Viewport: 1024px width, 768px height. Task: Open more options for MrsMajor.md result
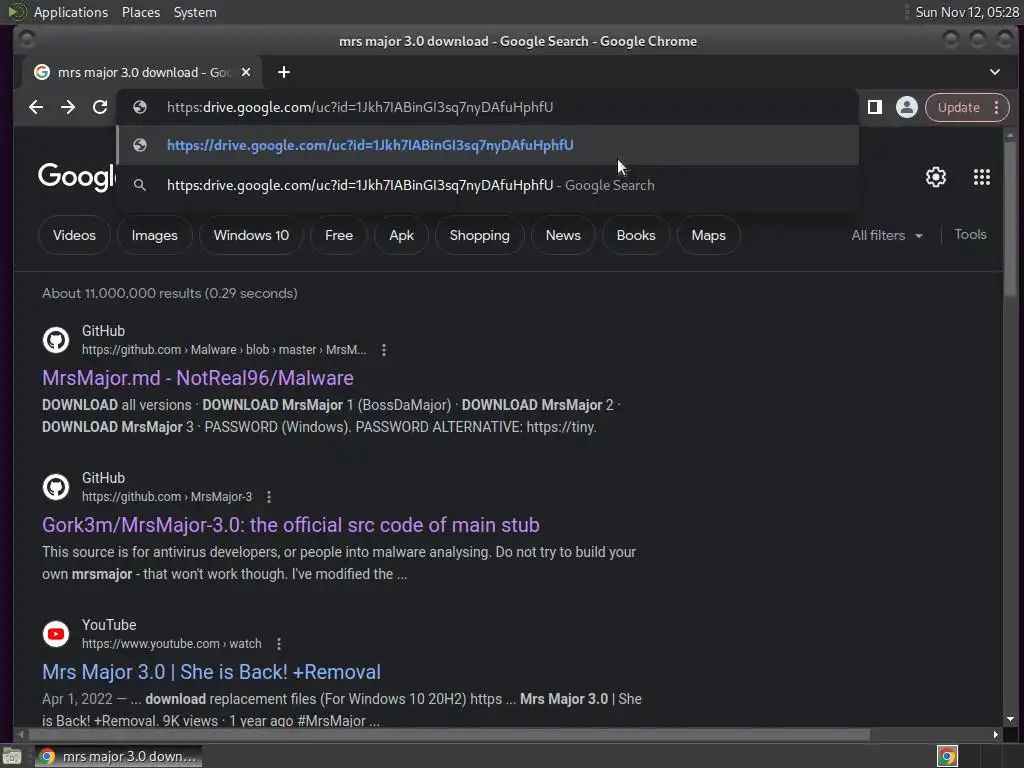coord(384,350)
